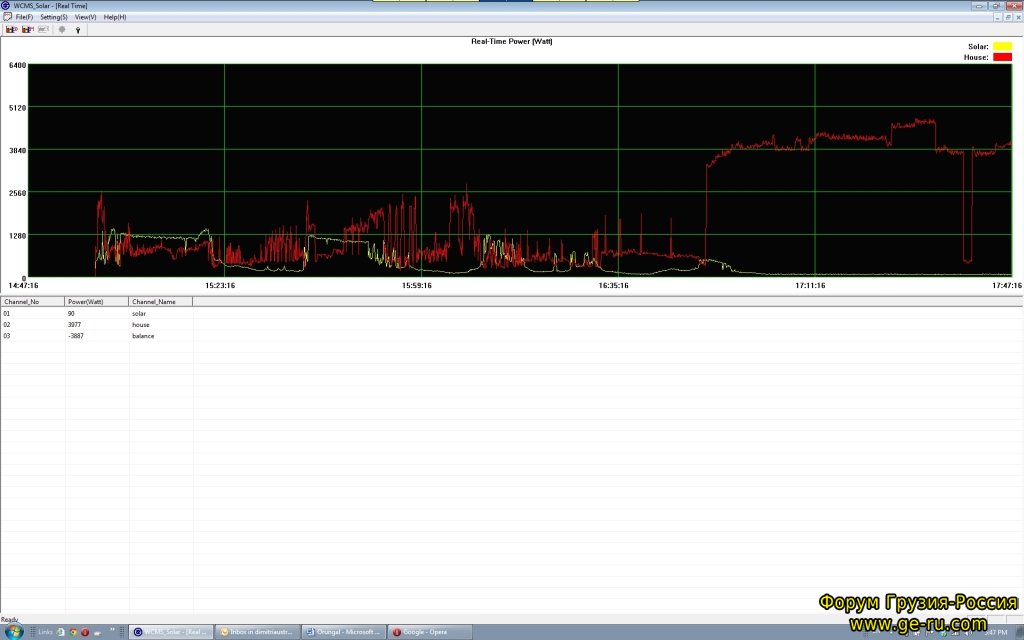
Task: Close the inner Real Time child window
Action: [x=1018, y=17]
